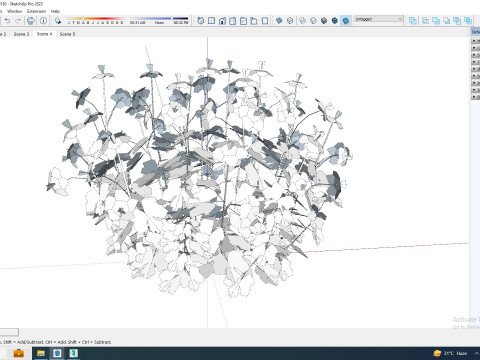Select Monochrome face style
Viewport: 480px width, 360px height.
tap(346, 21)
